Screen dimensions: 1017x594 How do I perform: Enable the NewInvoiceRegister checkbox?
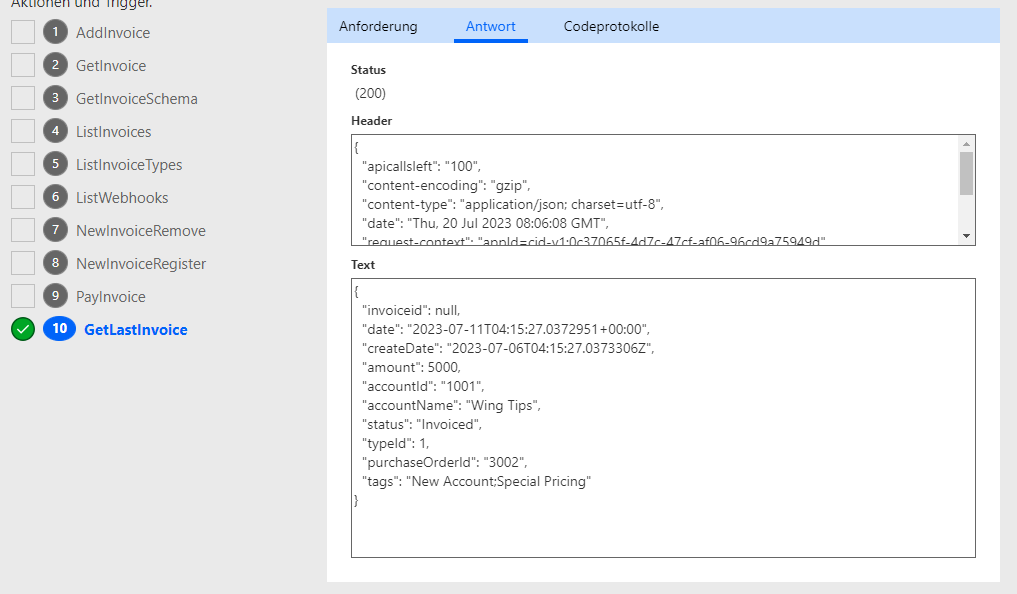coord(23,264)
